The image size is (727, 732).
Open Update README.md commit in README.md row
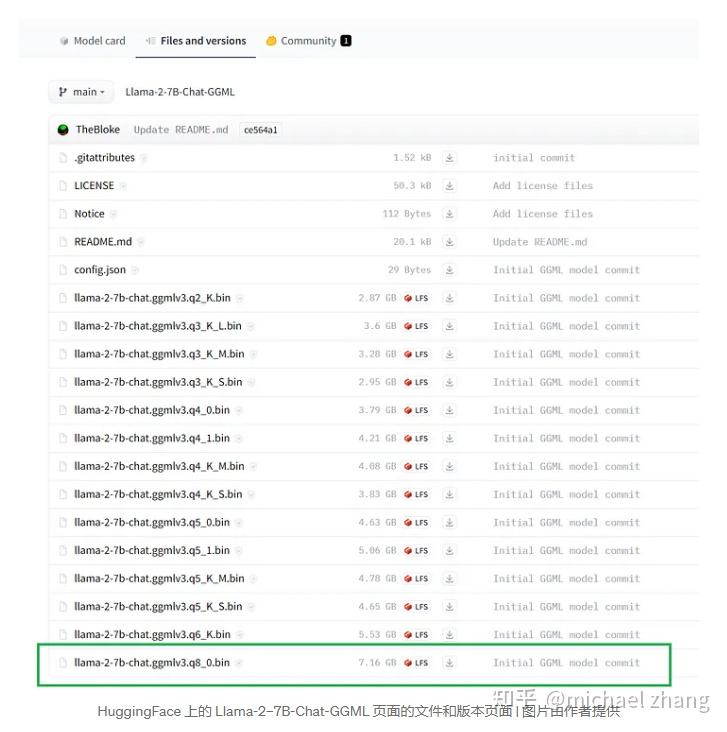[x=540, y=242]
